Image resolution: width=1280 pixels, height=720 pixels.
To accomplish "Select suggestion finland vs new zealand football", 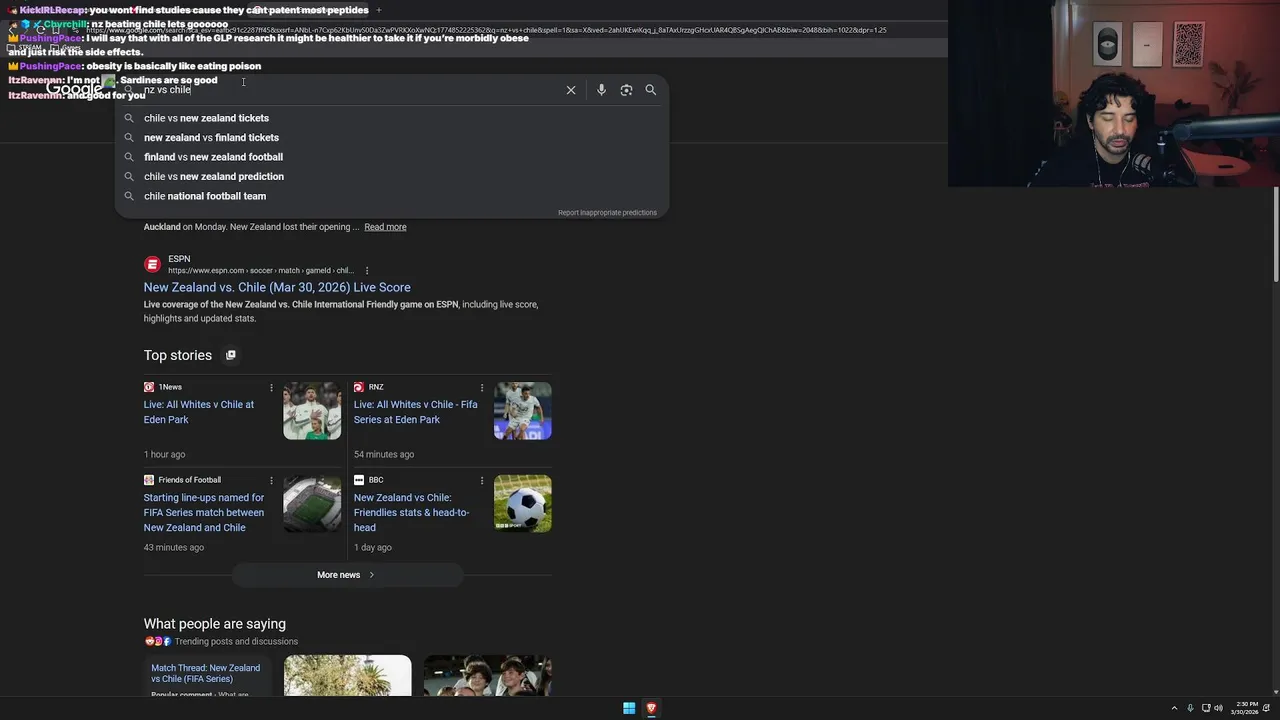I will click(392, 157).
